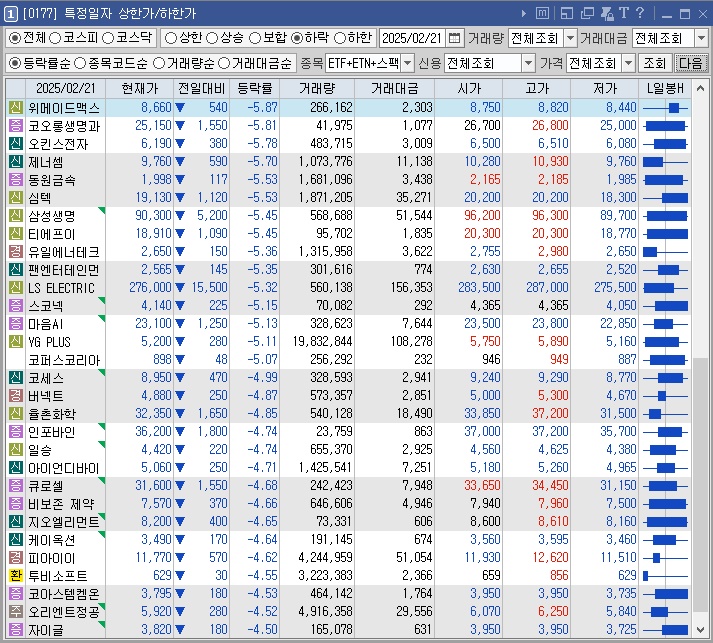Click the table scrollbar up arrow
The height and width of the screenshot is (643, 713).
700,88
